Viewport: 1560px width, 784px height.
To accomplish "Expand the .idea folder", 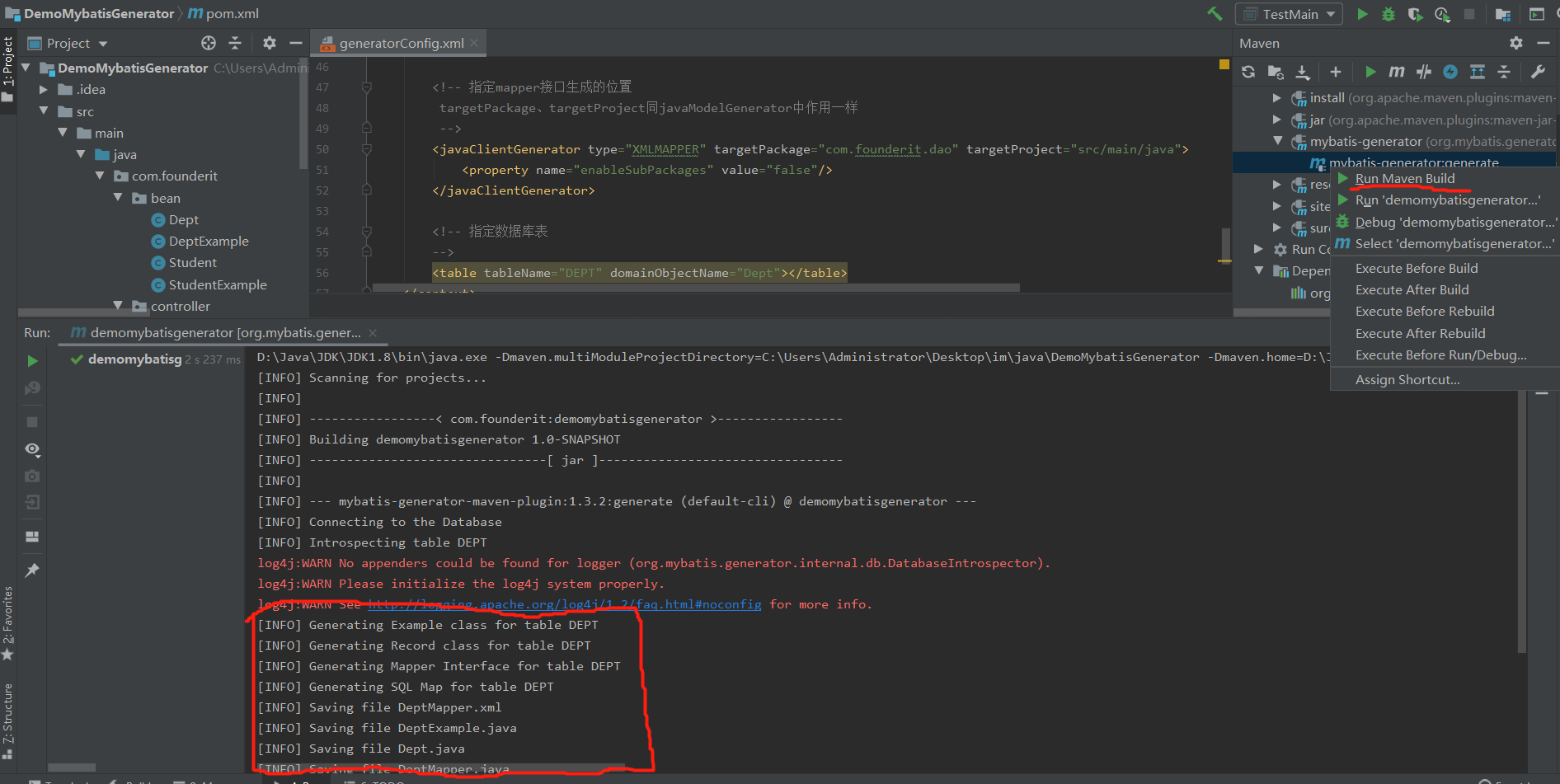I will [44, 89].
